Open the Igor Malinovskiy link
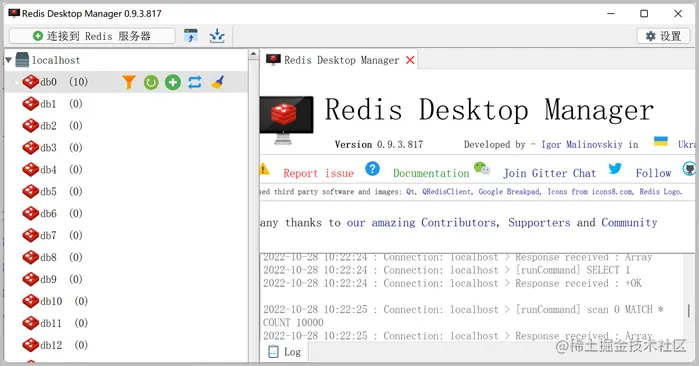The height and width of the screenshot is (366, 699). point(582,144)
